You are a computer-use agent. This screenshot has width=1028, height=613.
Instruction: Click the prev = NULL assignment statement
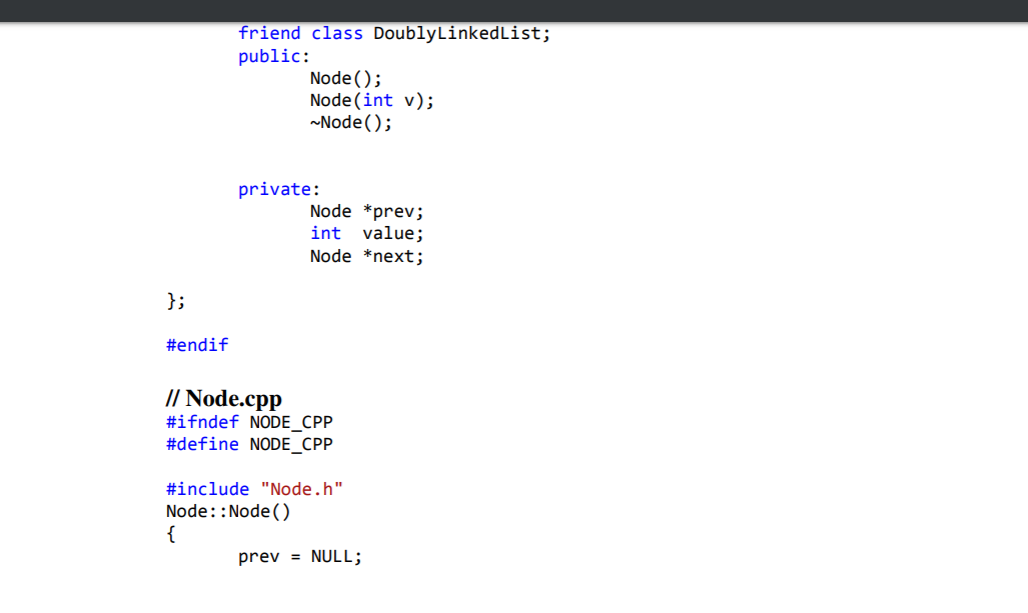pos(300,556)
